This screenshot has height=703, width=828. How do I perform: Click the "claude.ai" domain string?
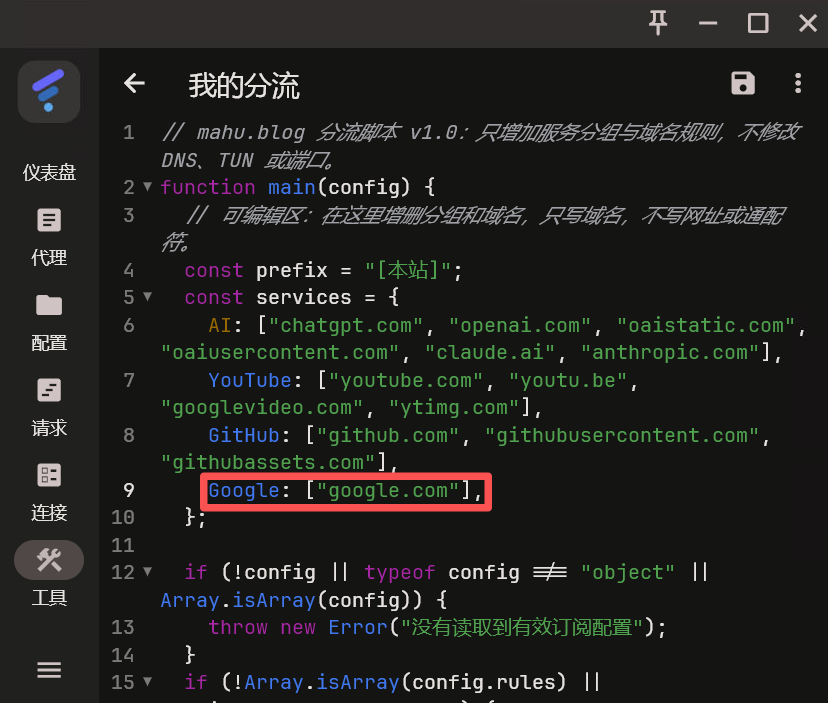coord(490,352)
